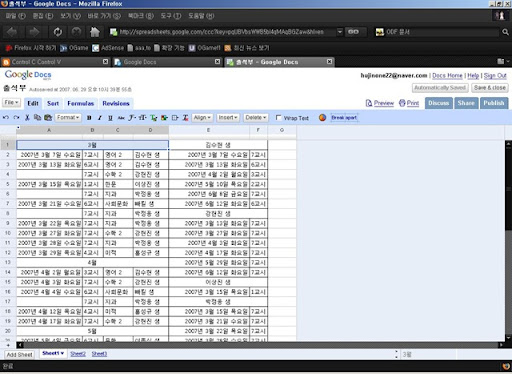Viewport: 512px width, 374px height.
Task: Open the Sheet2 tab
Action: [78, 354]
